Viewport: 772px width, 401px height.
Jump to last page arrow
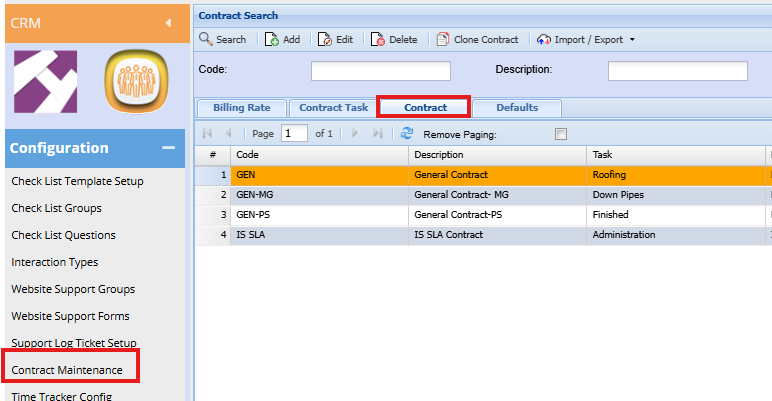pyautogui.click(x=378, y=133)
